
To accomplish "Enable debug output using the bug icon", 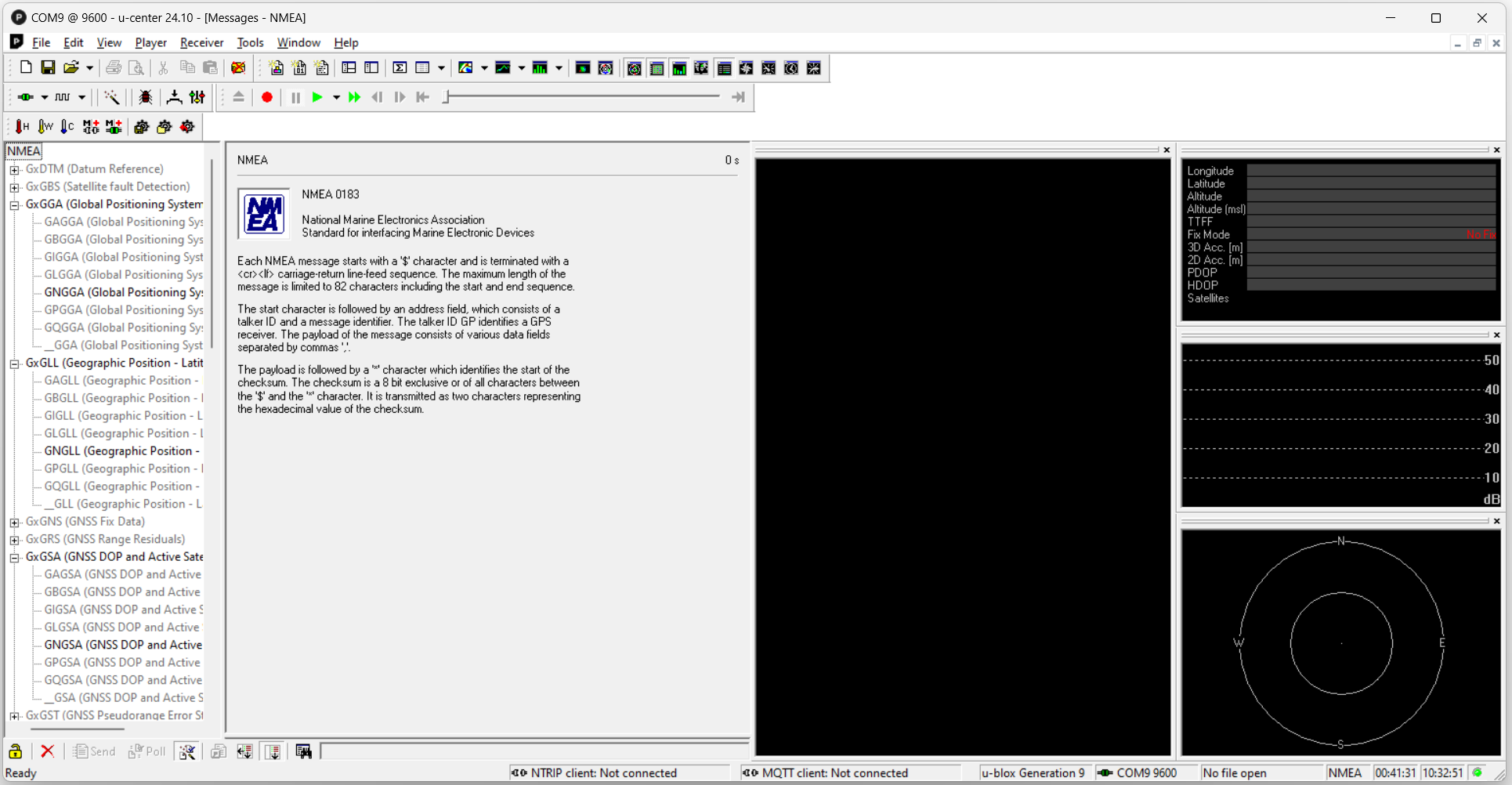I will (x=145, y=97).
